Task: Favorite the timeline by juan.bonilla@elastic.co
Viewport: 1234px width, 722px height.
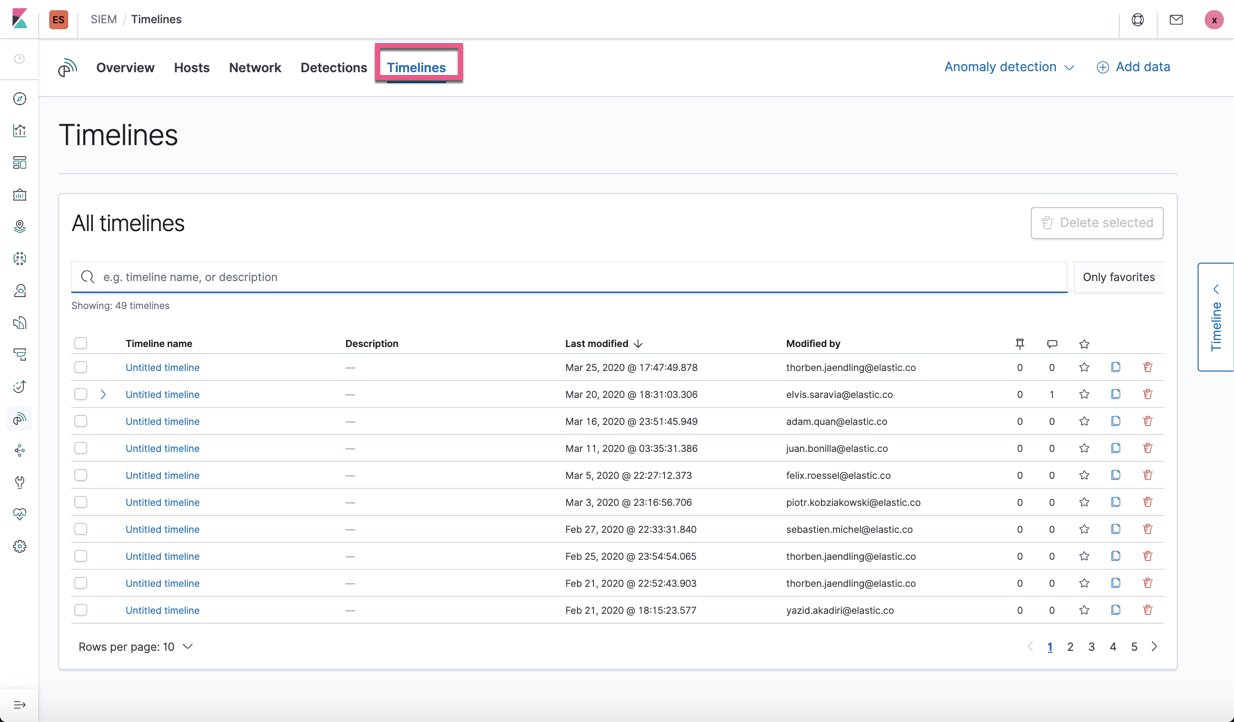Action: point(1084,448)
